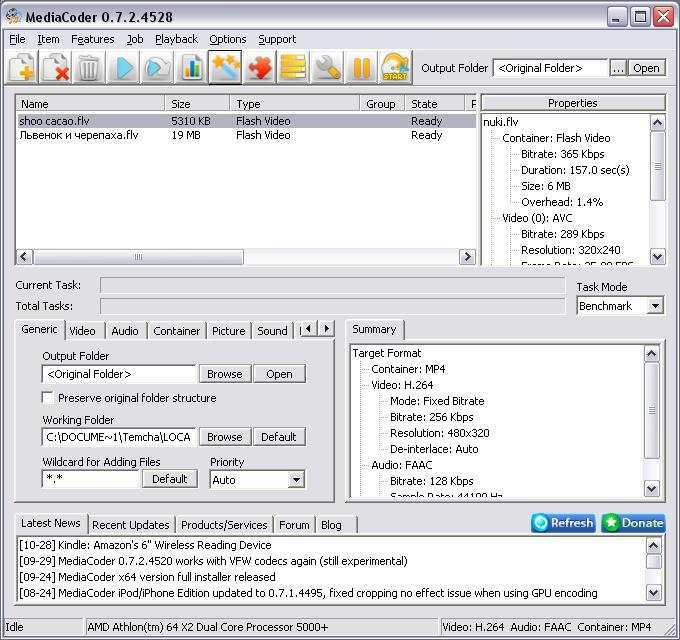Click Default next to Wildcard field

point(170,479)
